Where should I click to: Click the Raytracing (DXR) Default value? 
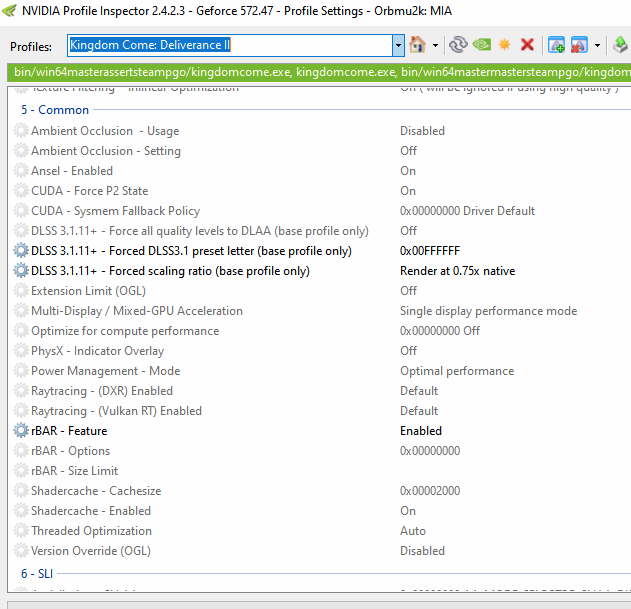419,391
